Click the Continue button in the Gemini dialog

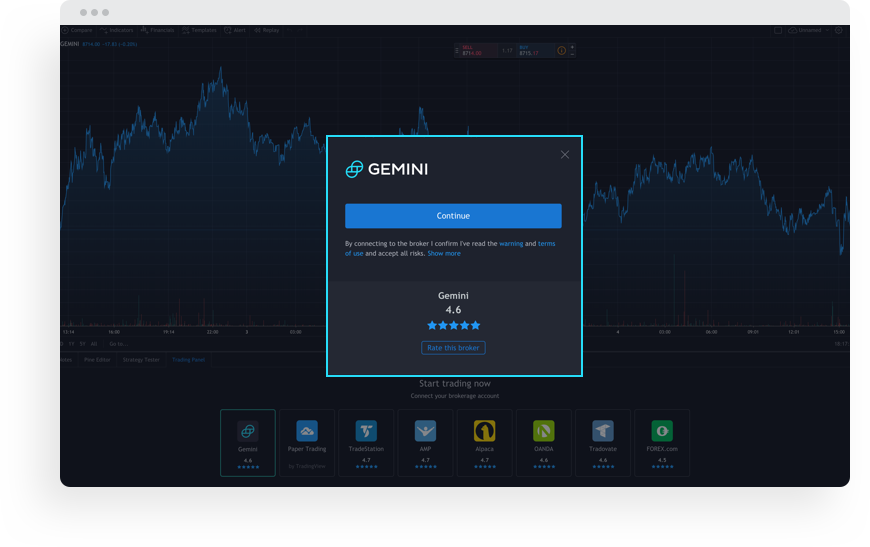coord(453,216)
